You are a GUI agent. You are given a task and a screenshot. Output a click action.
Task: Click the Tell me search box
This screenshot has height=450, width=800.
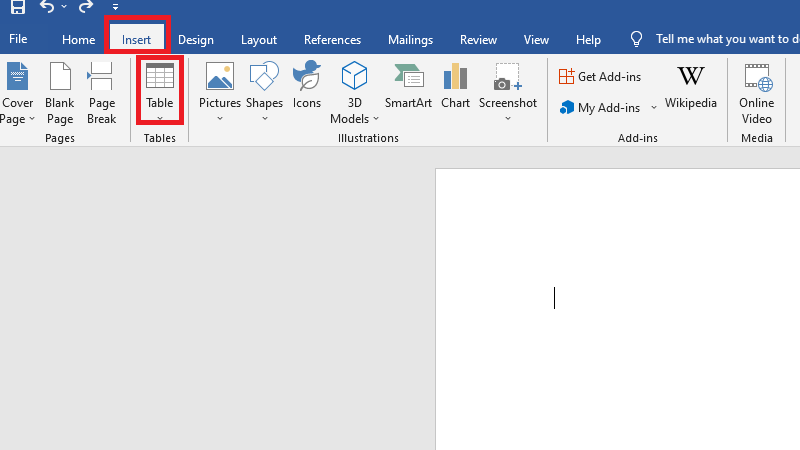click(725, 40)
